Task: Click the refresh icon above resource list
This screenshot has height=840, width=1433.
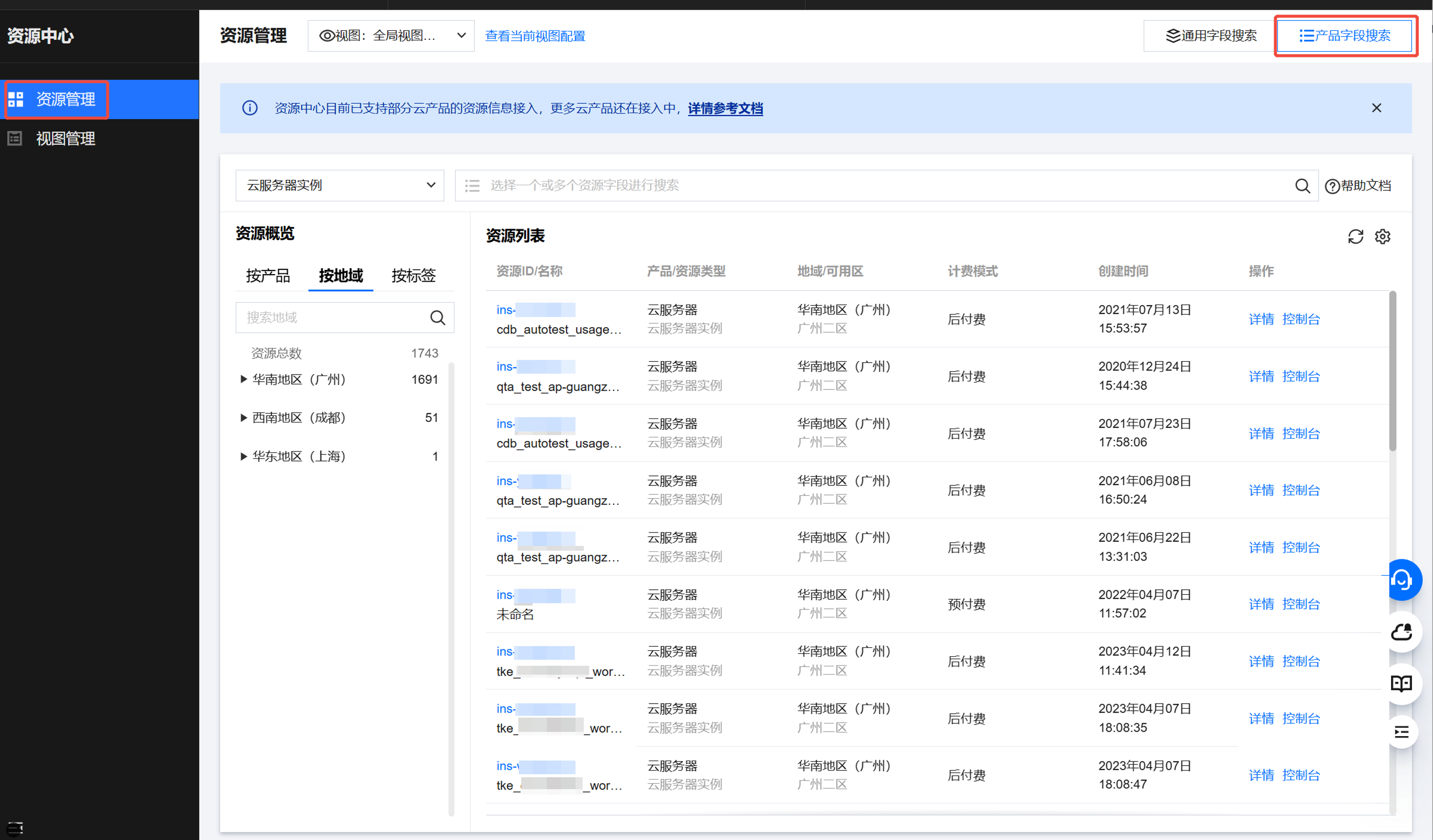Action: (1355, 237)
